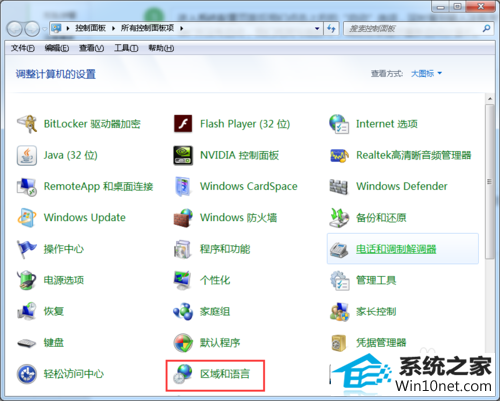500x401 pixels.
Task: Open the 家长控制 icon
Action: [x=339, y=312]
